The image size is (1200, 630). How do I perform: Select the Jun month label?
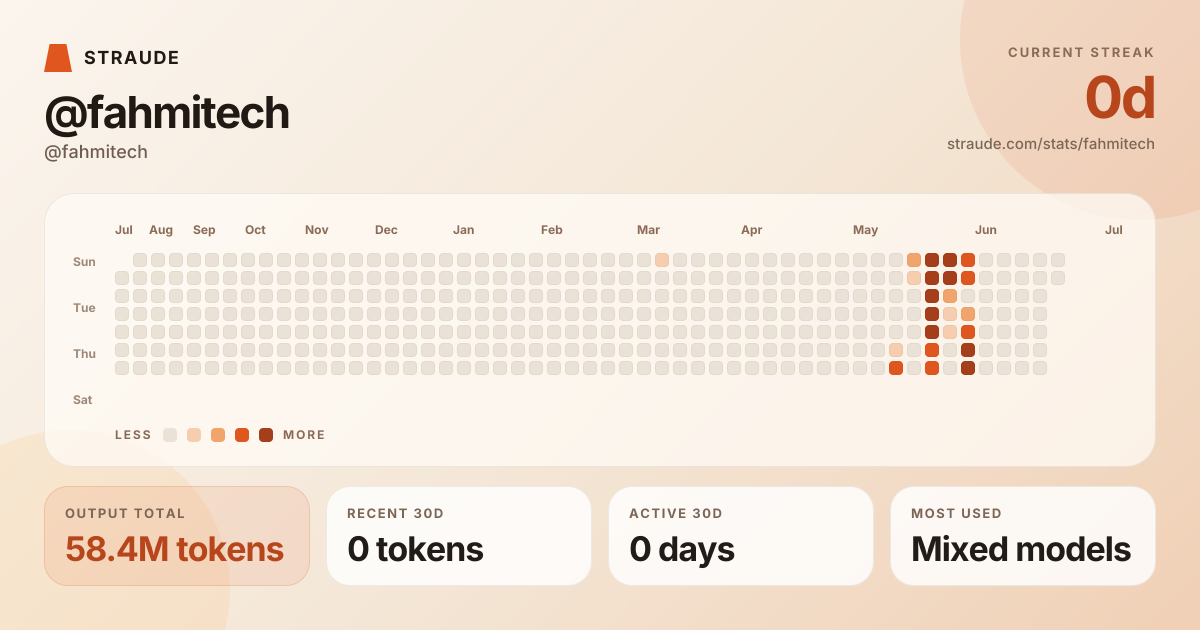[x=986, y=230]
